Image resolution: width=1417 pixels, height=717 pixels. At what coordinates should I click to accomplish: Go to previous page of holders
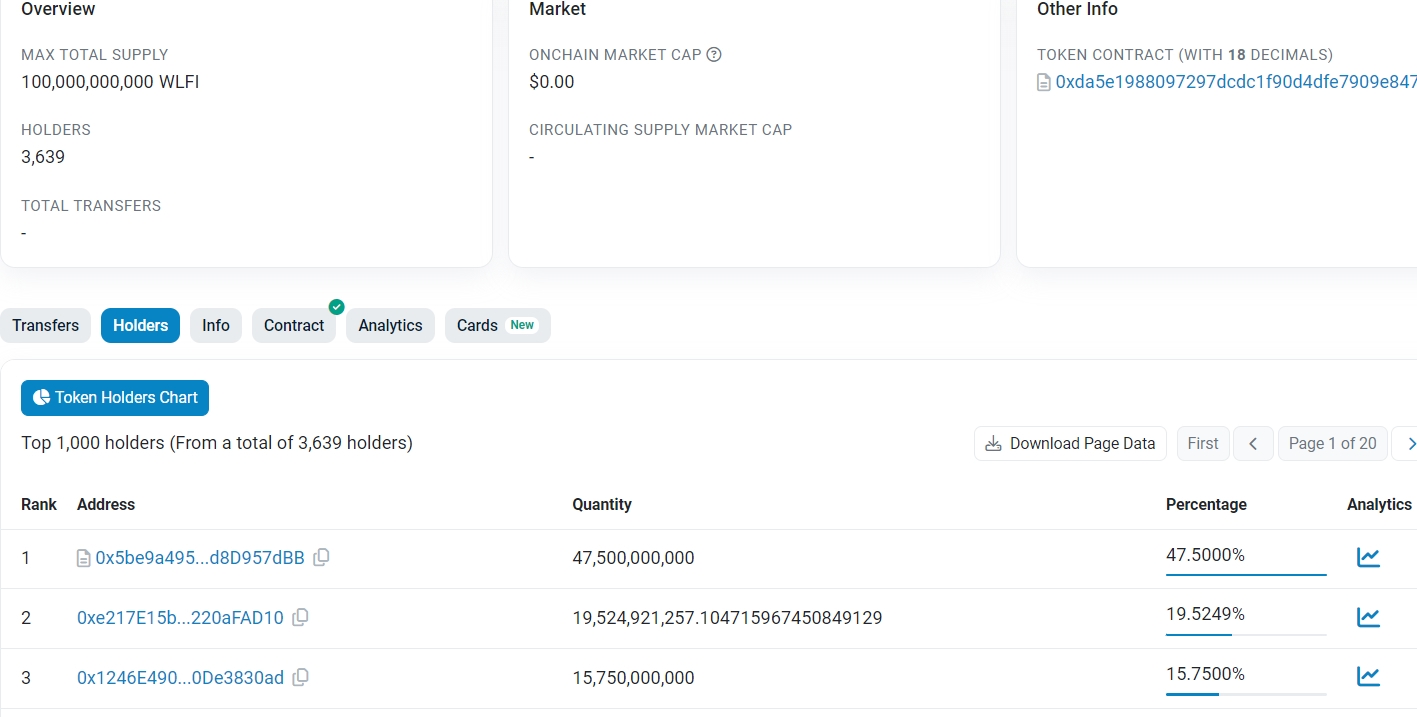click(x=1253, y=443)
